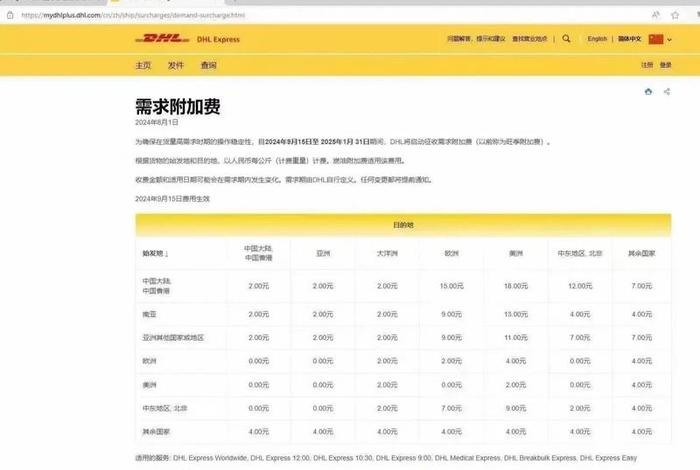Click the padlock site info icon
Viewport: 700px width, 470px height.
point(10,15)
